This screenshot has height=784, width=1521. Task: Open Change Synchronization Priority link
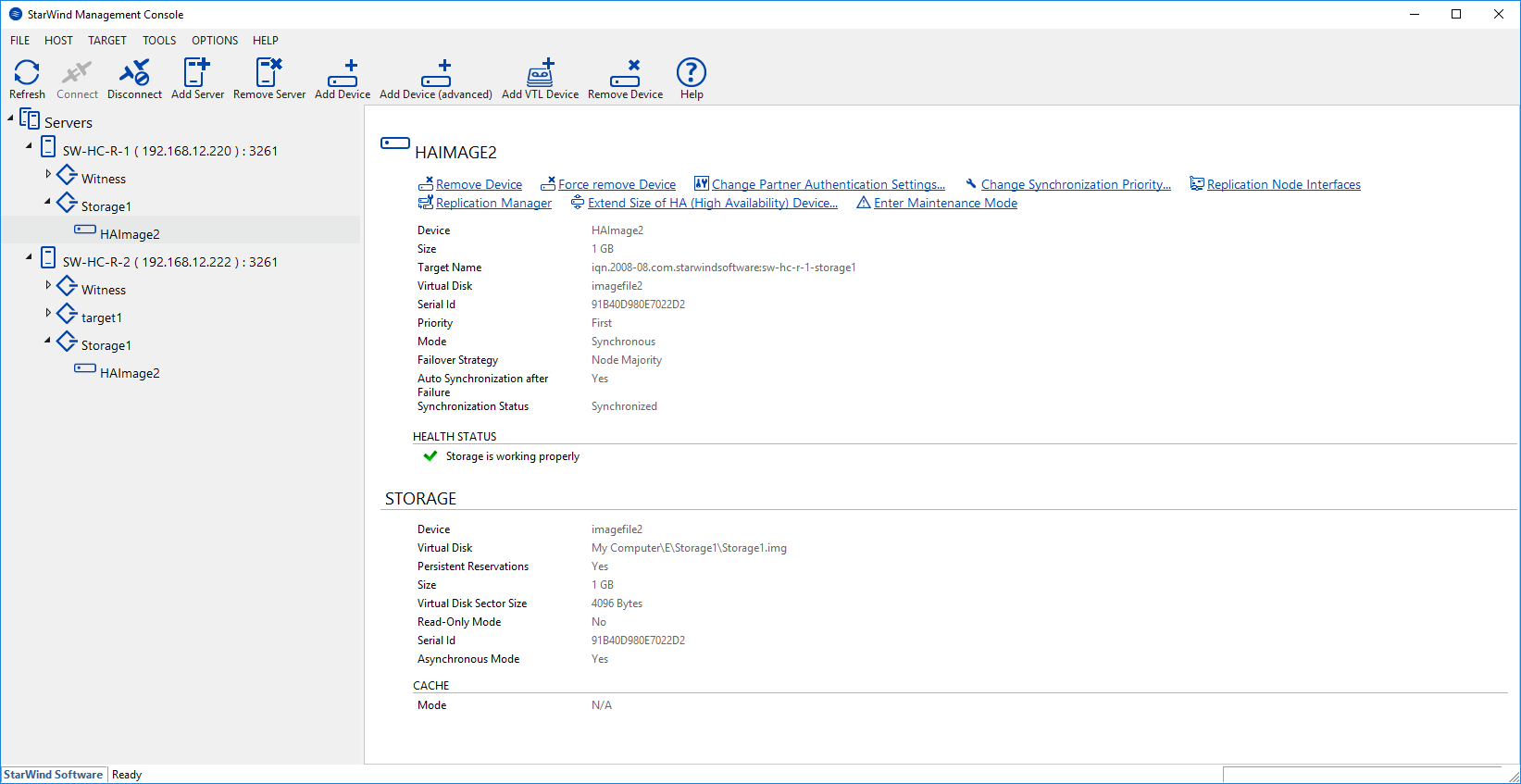1076,185
